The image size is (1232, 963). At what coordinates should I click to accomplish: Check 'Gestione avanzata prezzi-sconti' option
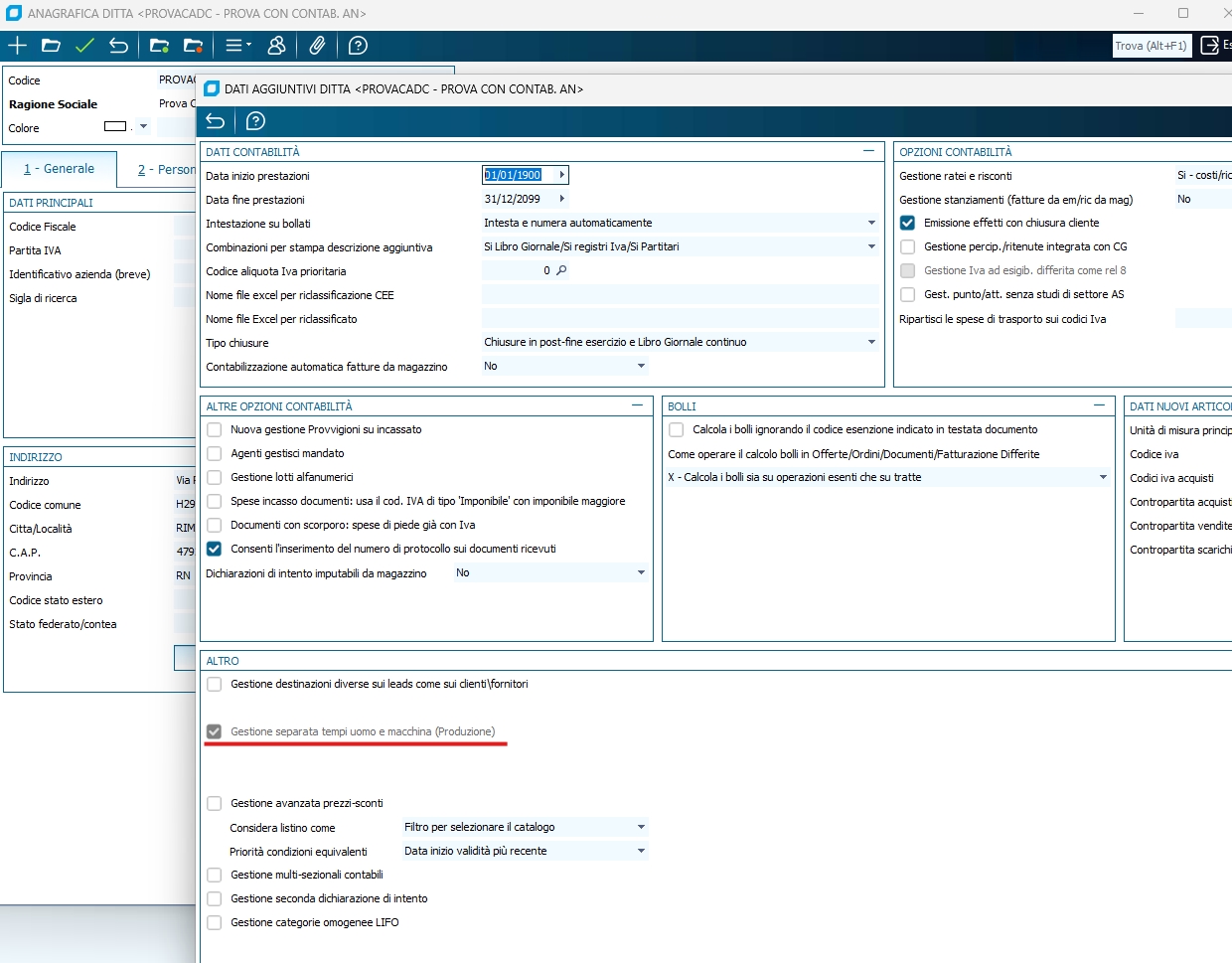[215, 803]
